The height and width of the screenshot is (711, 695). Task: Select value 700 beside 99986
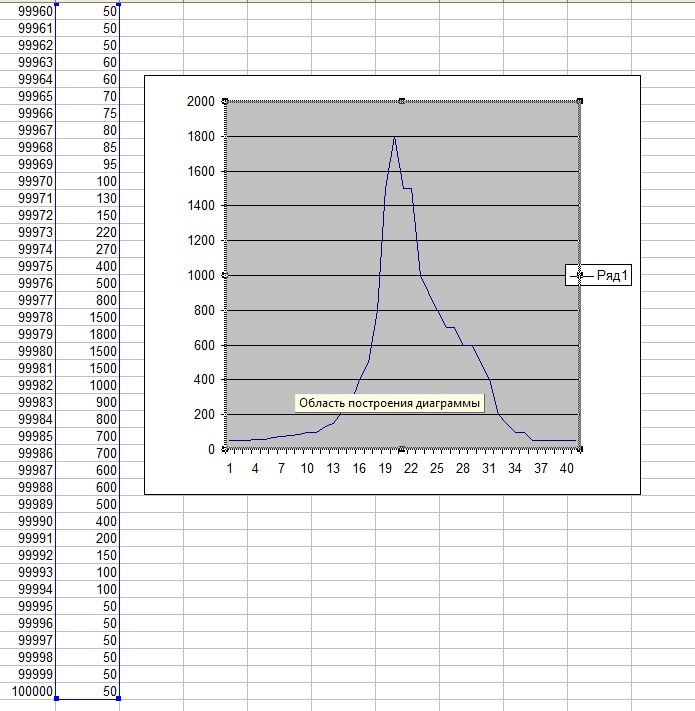coord(87,453)
